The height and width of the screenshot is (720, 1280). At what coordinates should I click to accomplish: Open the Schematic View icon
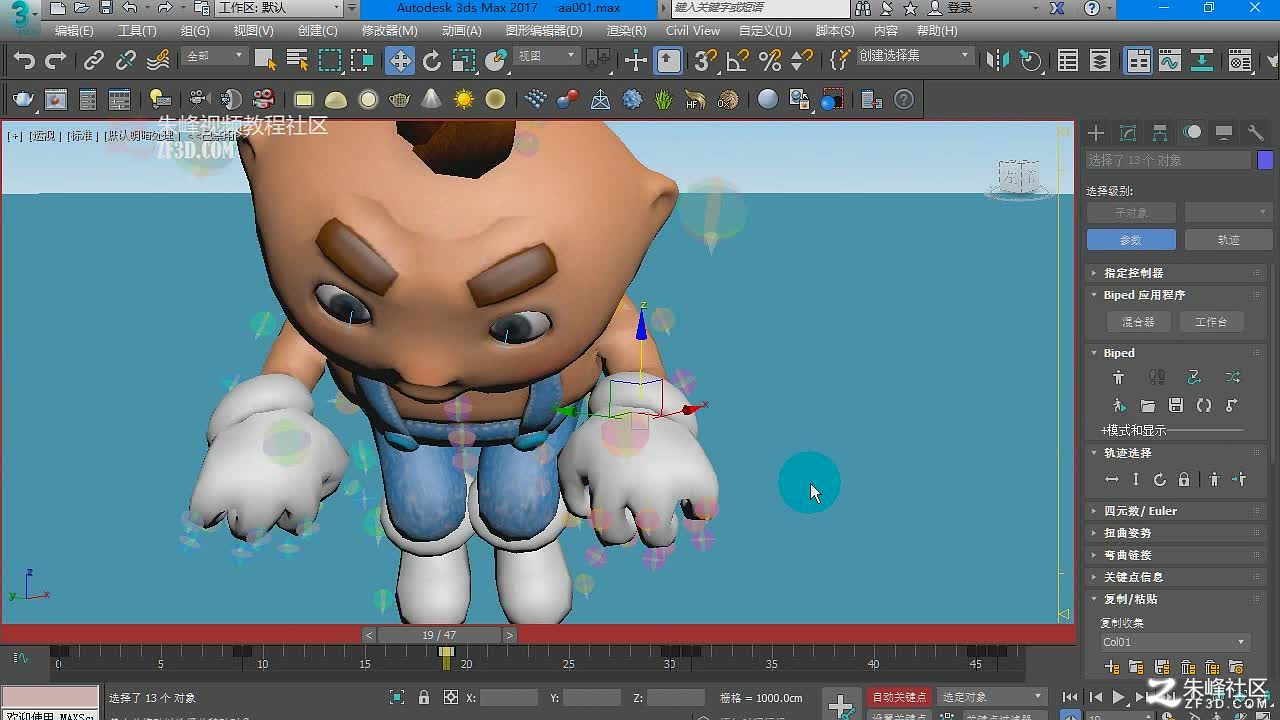pyautogui.click(x=1202, y=61)
